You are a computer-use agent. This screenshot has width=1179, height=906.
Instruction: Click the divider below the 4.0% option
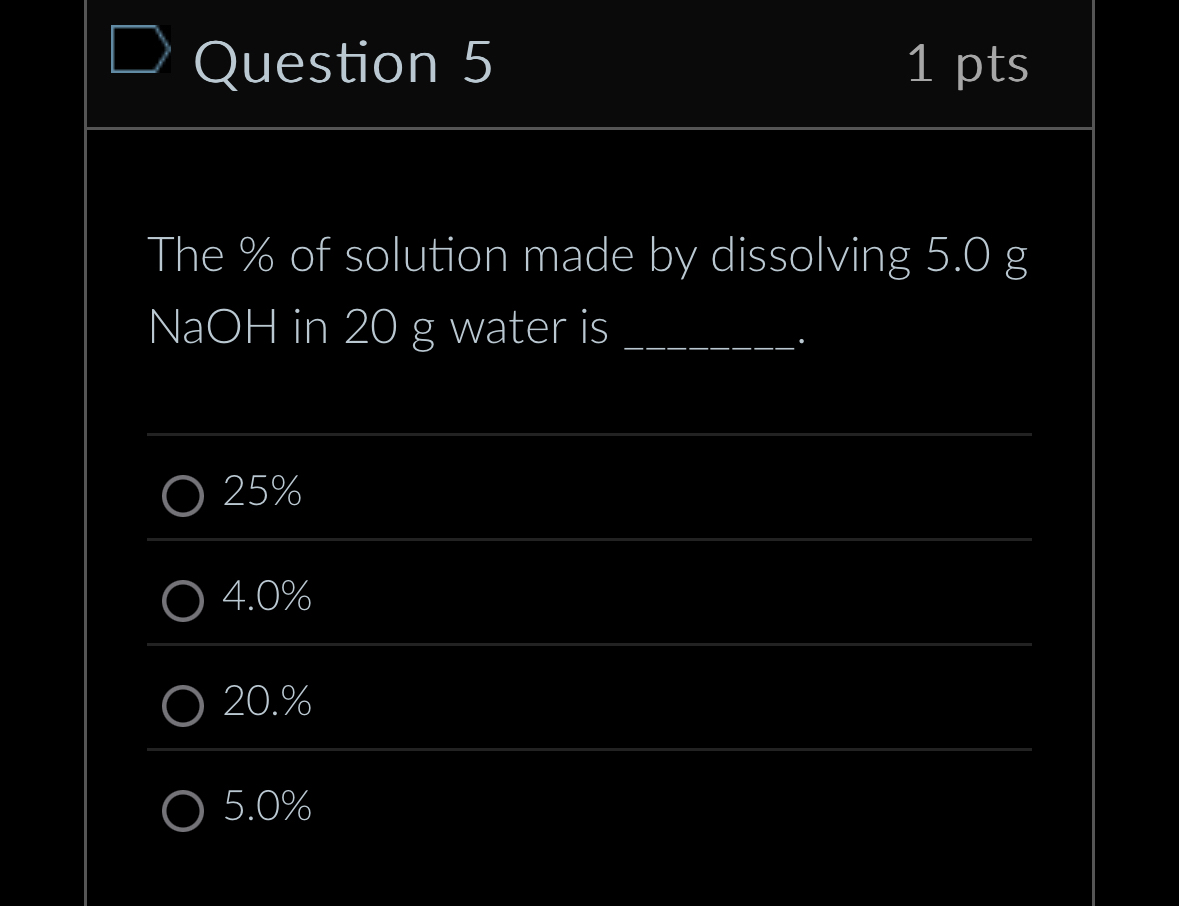589,645
